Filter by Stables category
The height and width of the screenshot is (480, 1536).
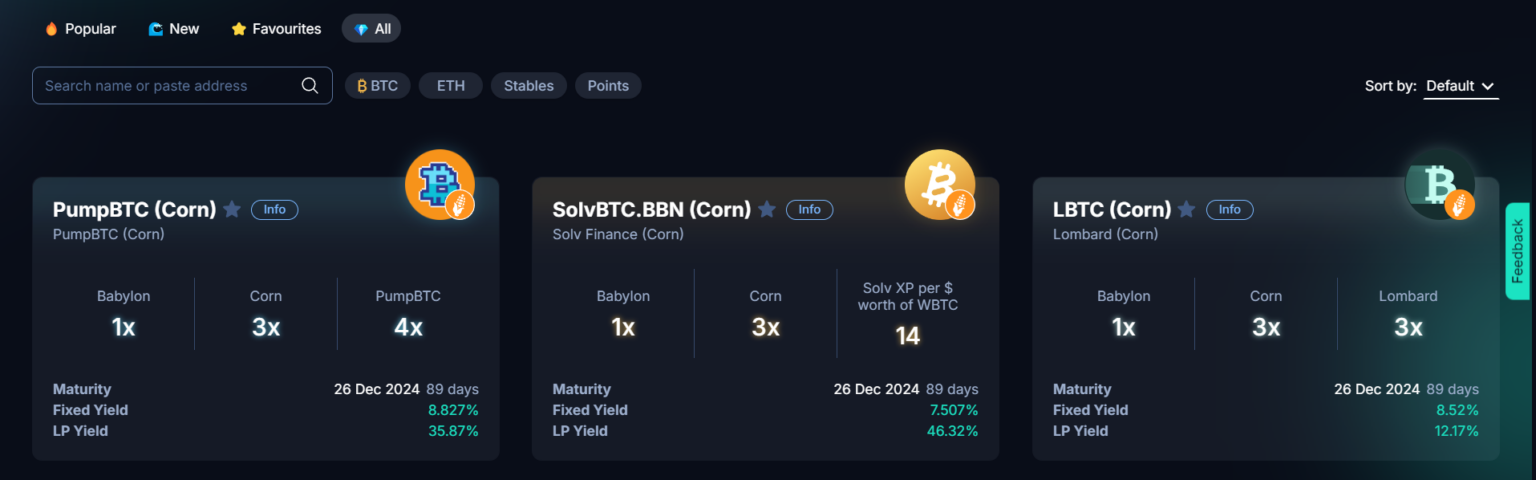(x=528, y=86)
